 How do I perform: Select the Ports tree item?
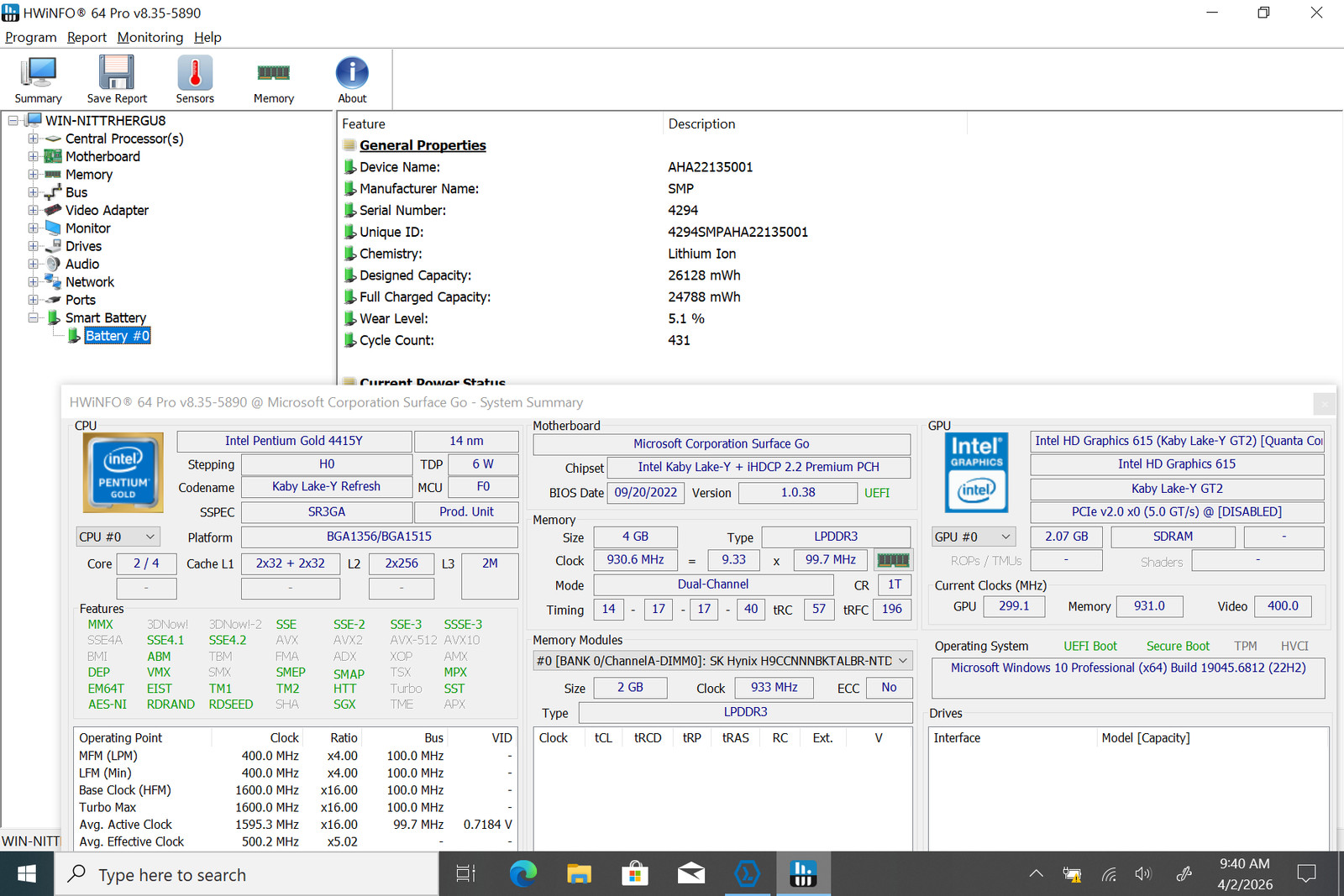81,300
